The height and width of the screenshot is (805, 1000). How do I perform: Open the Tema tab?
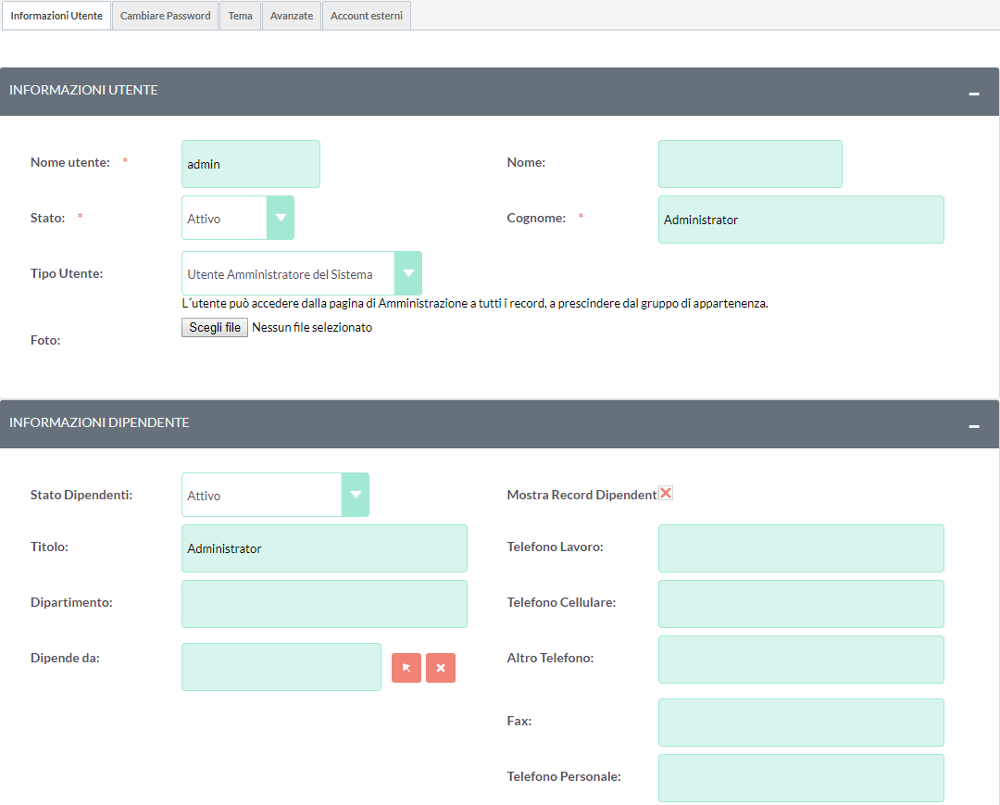pos(240,16)
